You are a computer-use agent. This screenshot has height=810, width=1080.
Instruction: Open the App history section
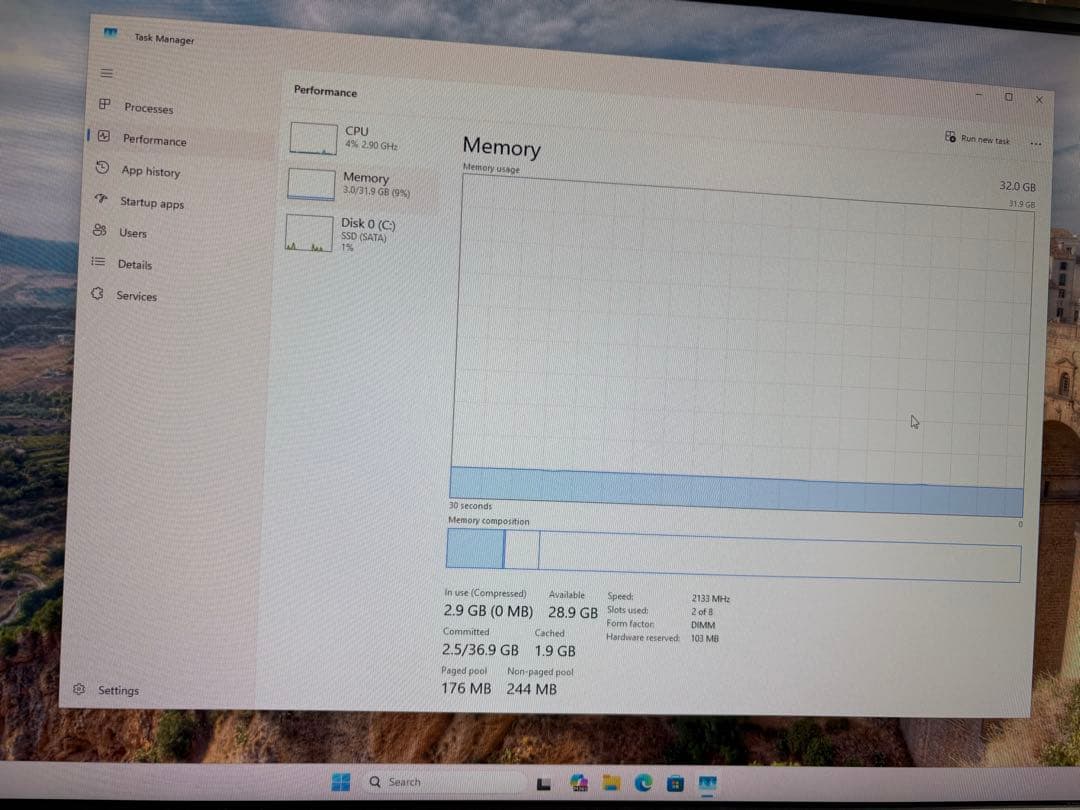point(151,171)
